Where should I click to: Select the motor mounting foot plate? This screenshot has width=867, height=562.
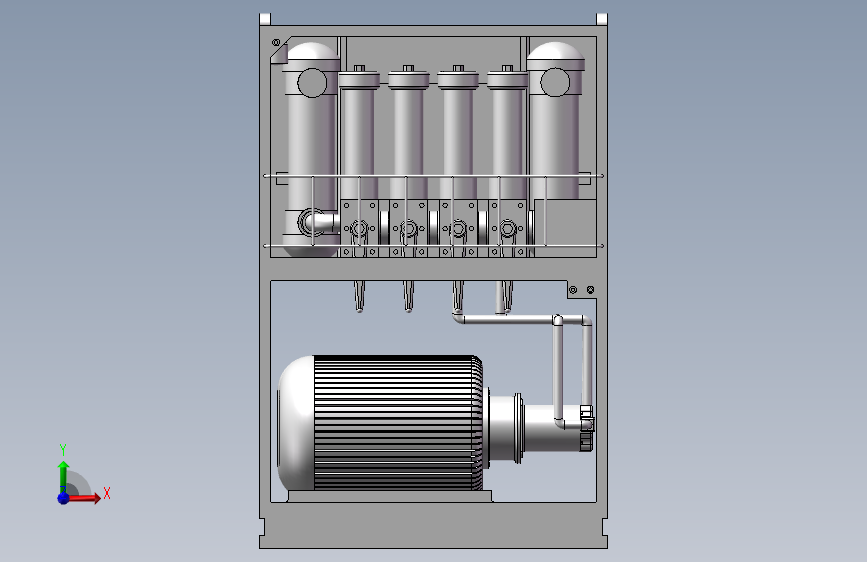point(390,496)
